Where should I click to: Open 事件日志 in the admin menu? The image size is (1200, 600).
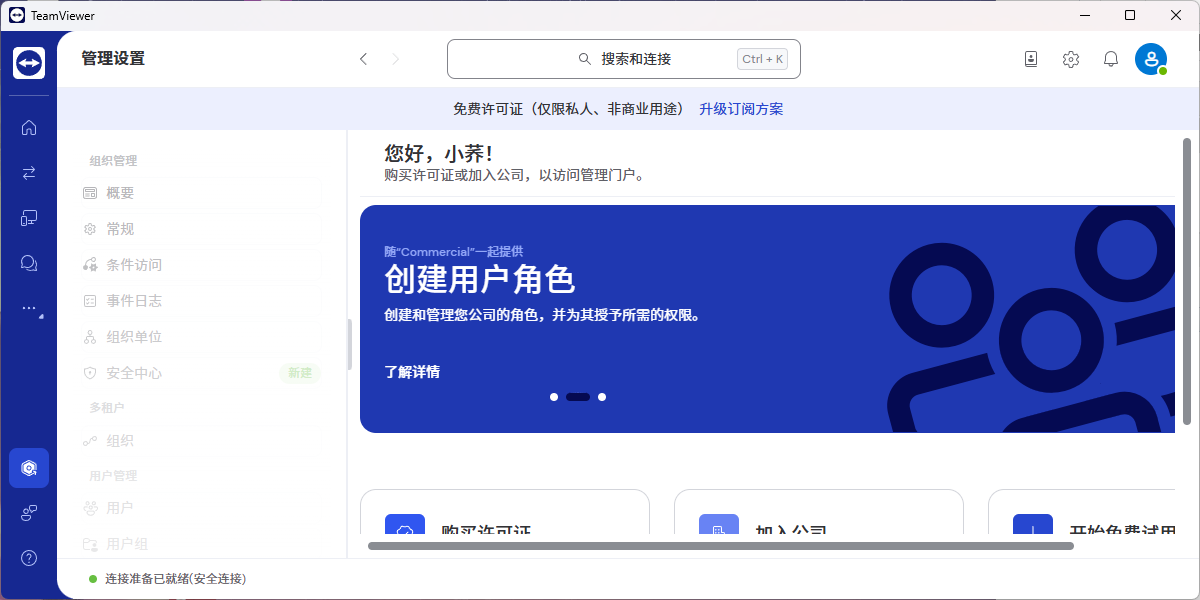[200, 301]
